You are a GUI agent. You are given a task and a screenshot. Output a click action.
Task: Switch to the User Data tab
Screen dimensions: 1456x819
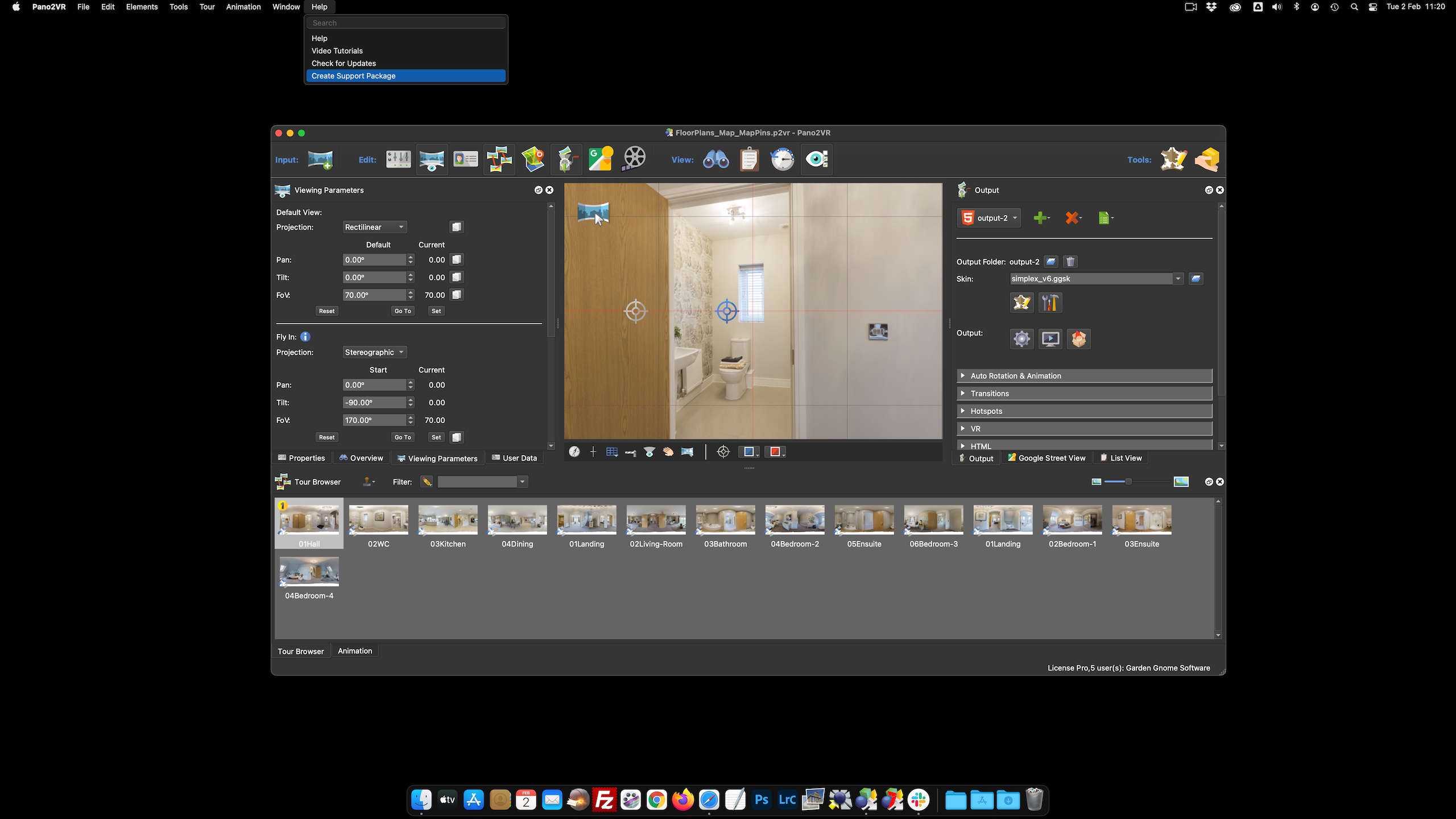coord(514,458)
